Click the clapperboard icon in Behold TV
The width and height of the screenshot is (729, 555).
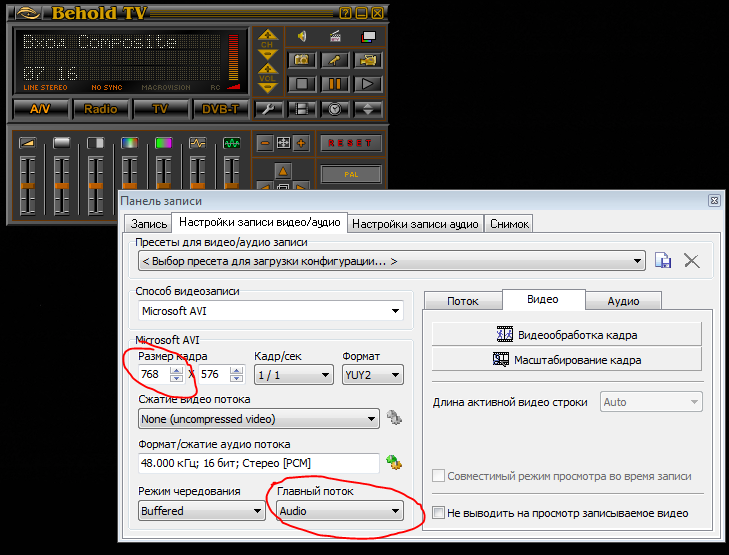click(335, 36)
